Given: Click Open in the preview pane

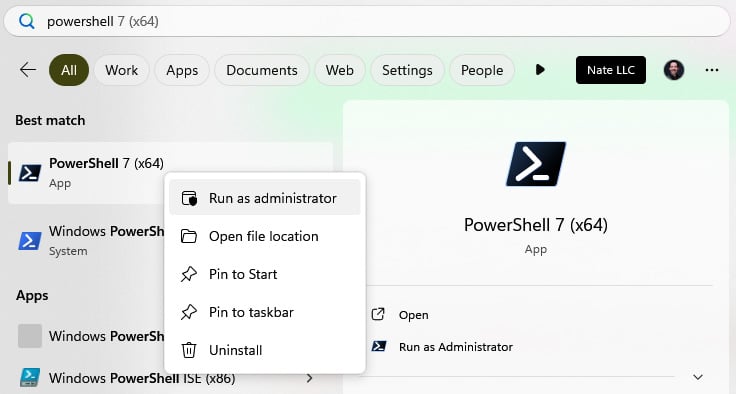Looking at the screenshot, I should click(x=414, y=315).
